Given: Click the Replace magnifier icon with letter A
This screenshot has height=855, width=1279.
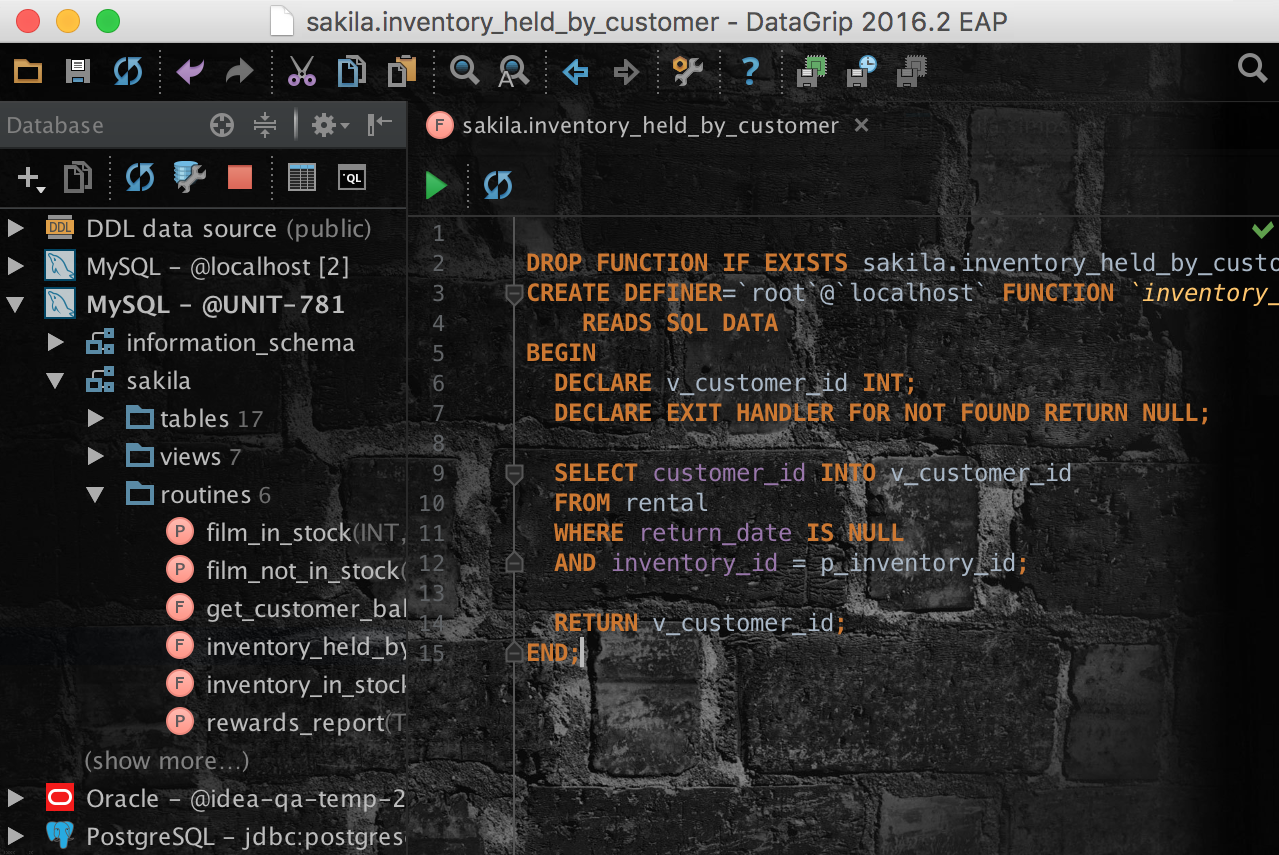Looking at the screenshot, I should coord(514,71).
